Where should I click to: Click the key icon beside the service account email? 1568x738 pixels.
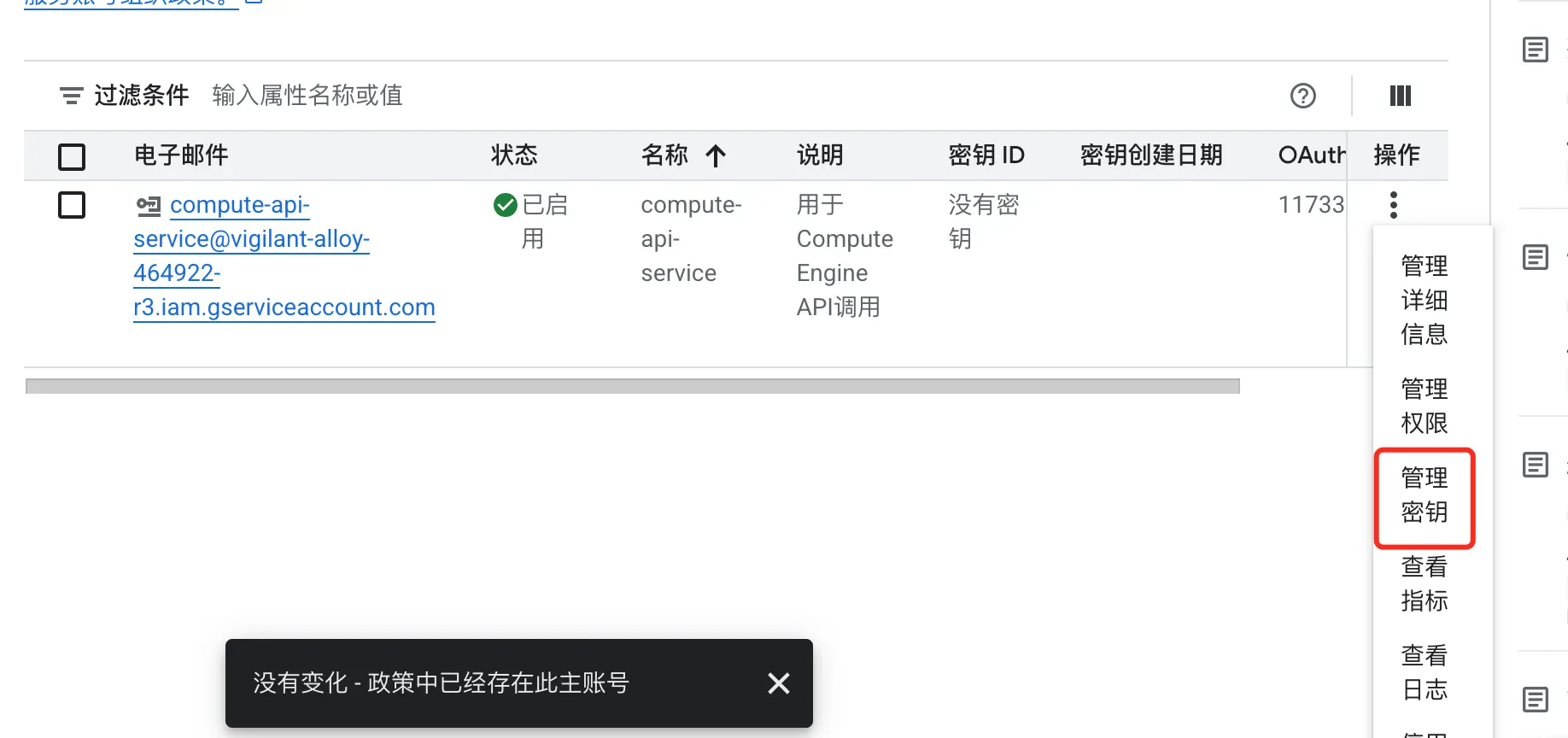pos(148,205)
